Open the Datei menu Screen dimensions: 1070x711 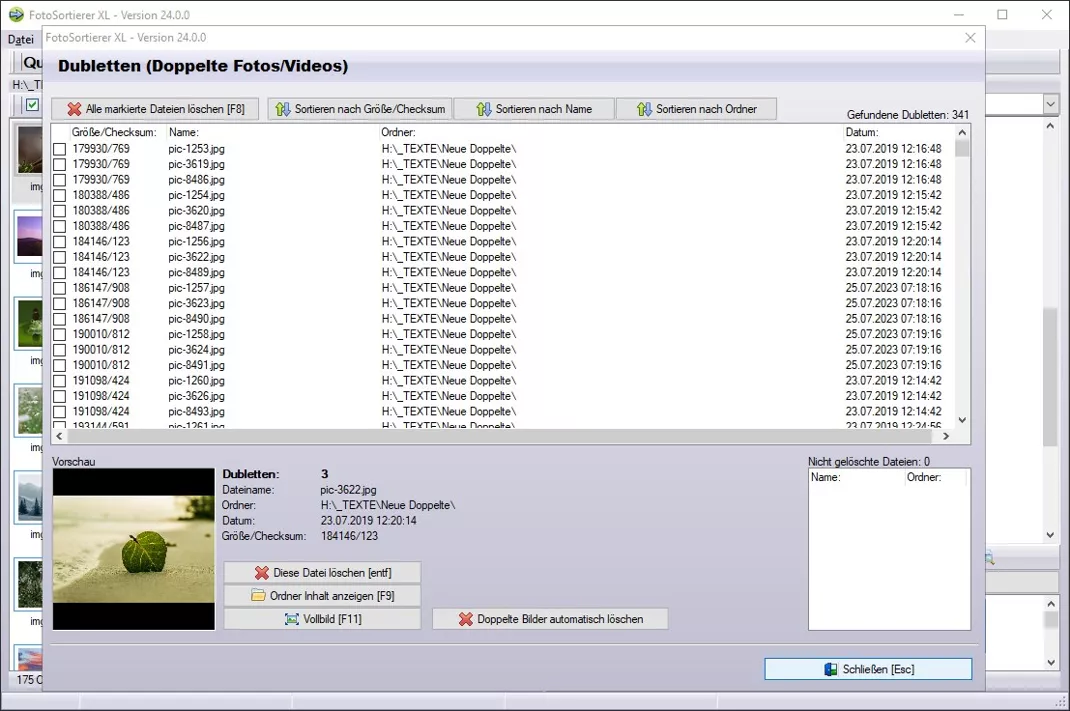(21, 40)
